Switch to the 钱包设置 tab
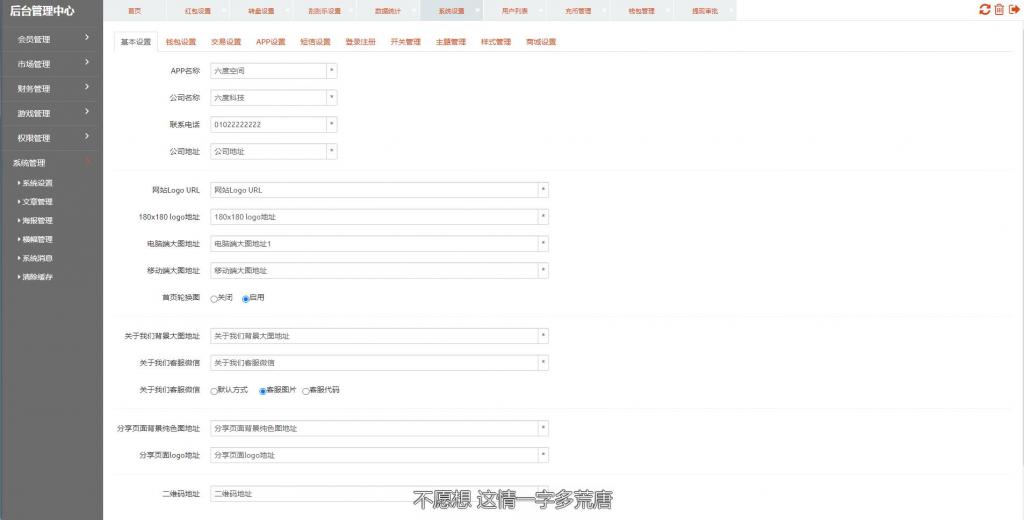Screen dimensions: 1024x520 click(x=181, y=42)
